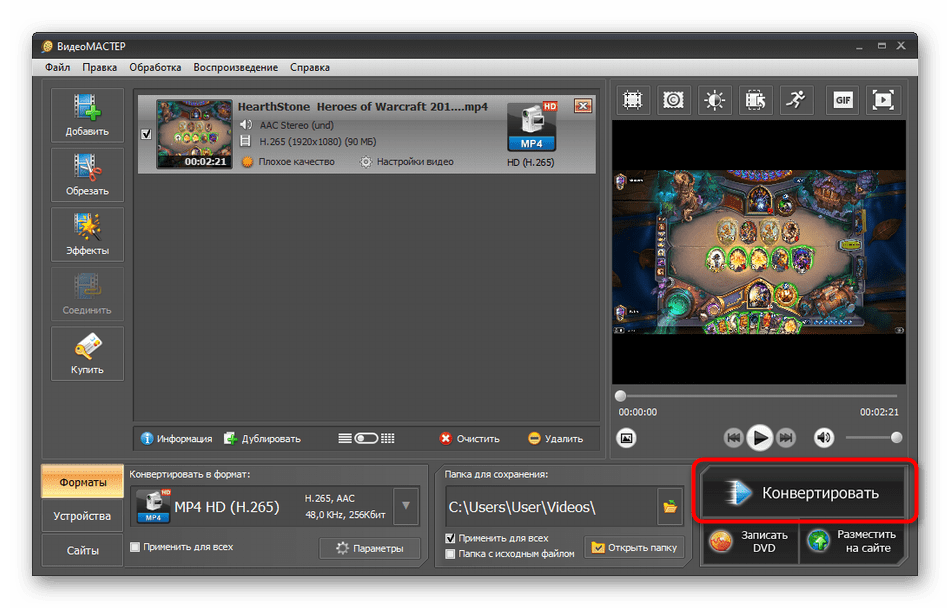Toggle list/grid view switch
Image resolution: width=950 pixels, height=608 pixels.
(x=366, y=438)
